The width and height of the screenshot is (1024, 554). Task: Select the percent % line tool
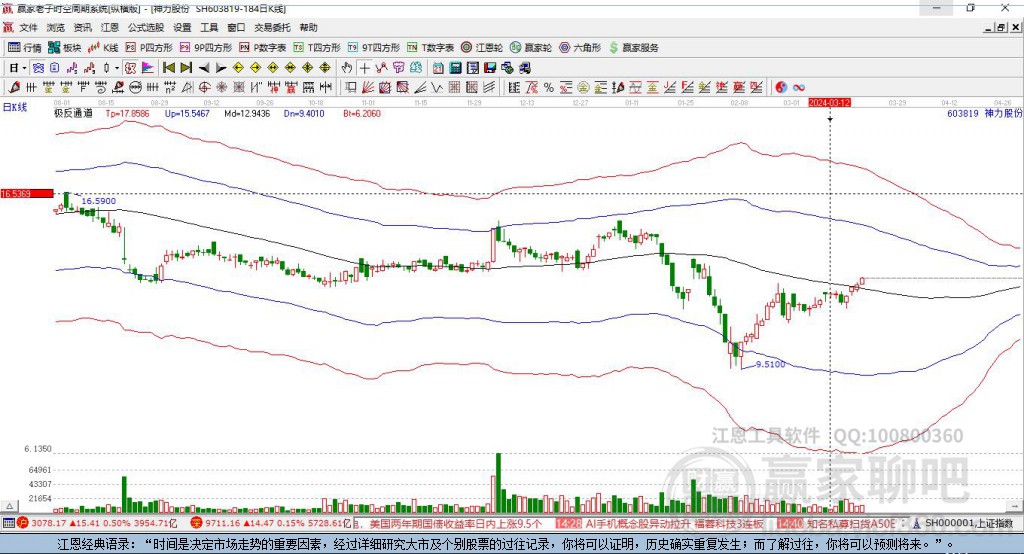(549, 88)
